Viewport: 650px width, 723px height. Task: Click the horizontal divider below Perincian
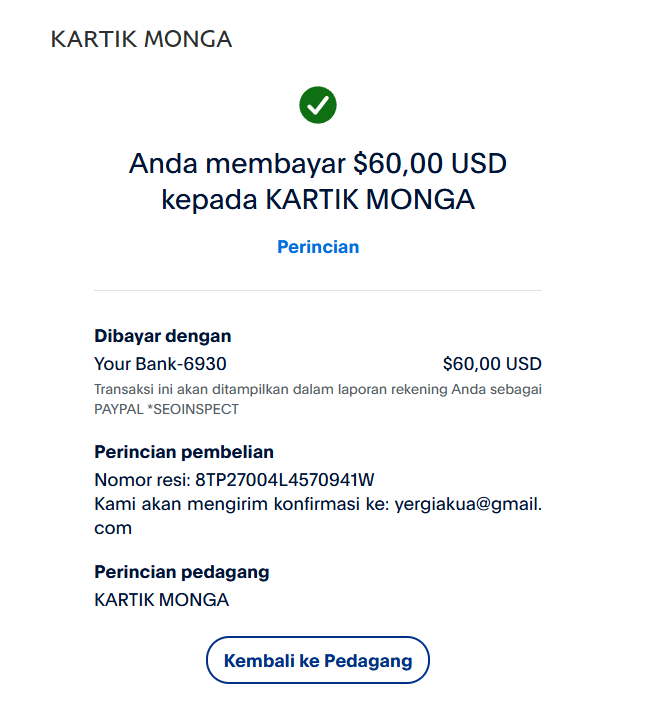[x=318, y=291]
